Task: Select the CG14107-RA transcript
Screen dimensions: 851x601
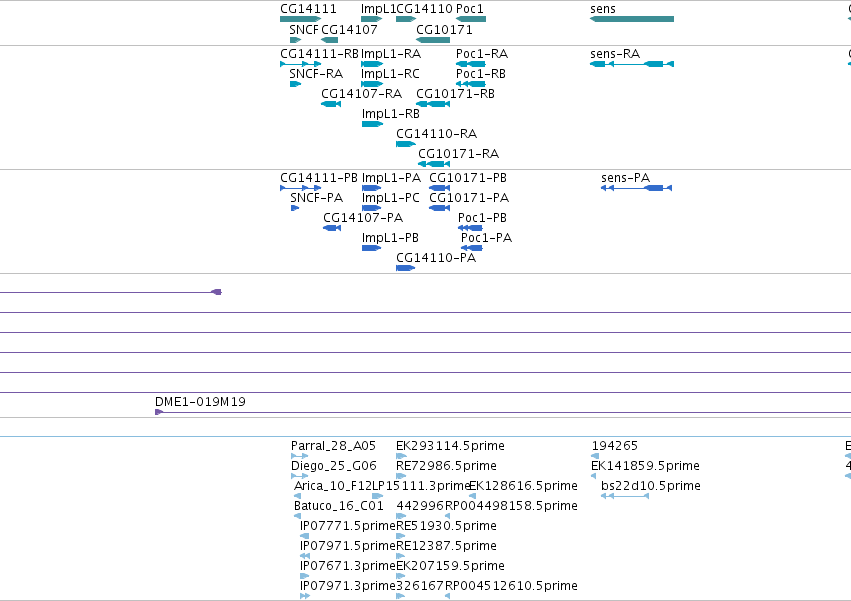Action: [331, 104]
